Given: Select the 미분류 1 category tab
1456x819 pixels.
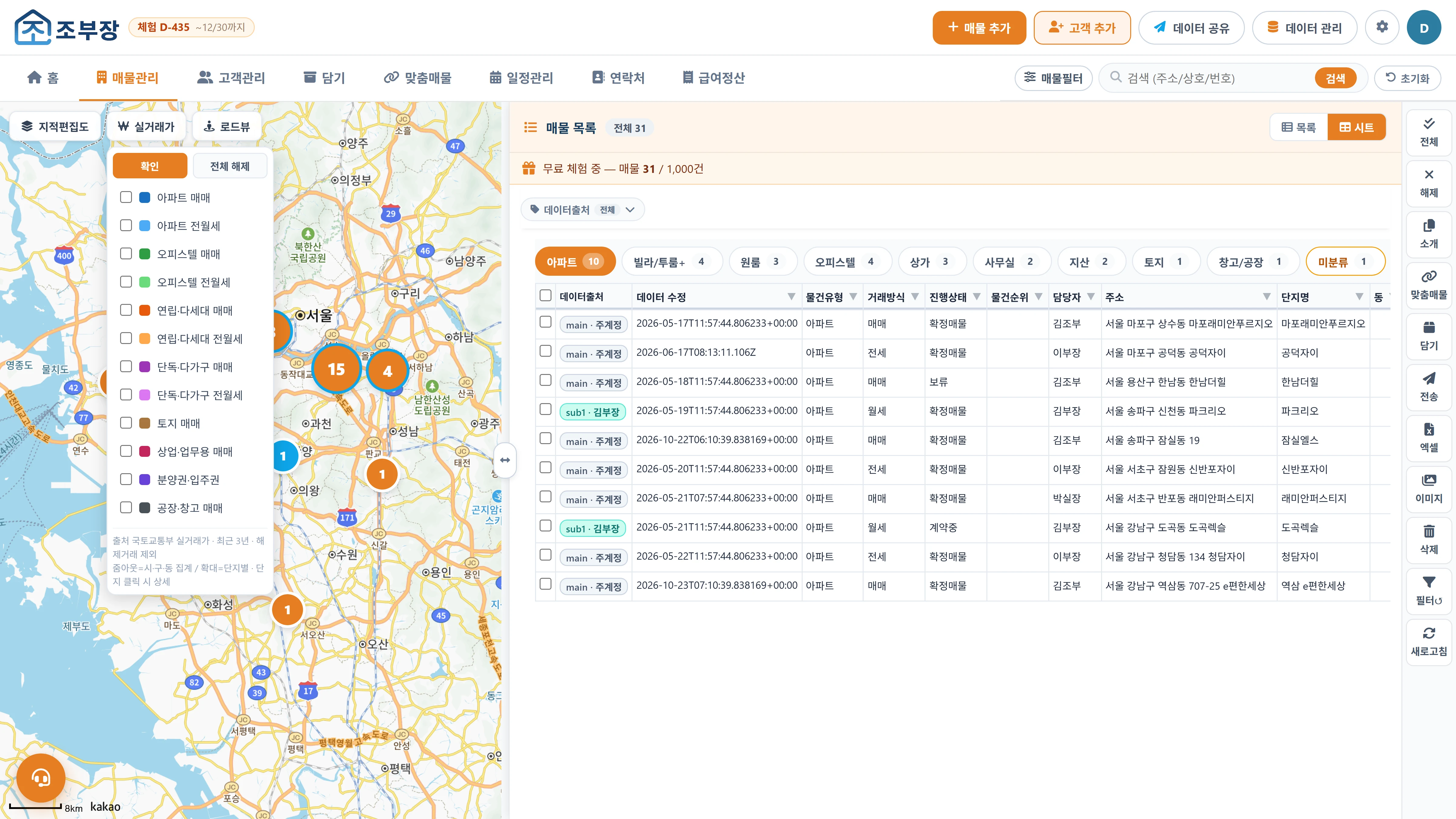Looking at the screenshot, I should pyautogui.click(x=1345, y=262).
